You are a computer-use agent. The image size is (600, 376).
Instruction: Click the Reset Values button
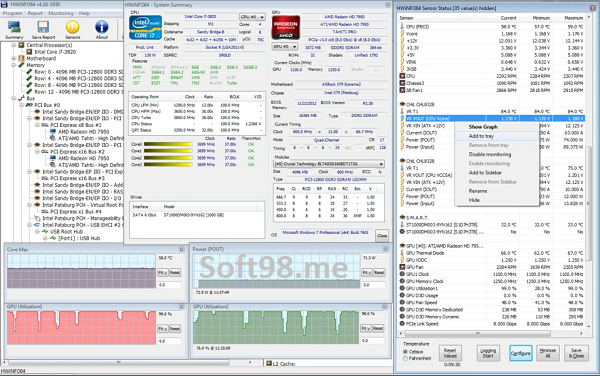(x=450, y=353)
